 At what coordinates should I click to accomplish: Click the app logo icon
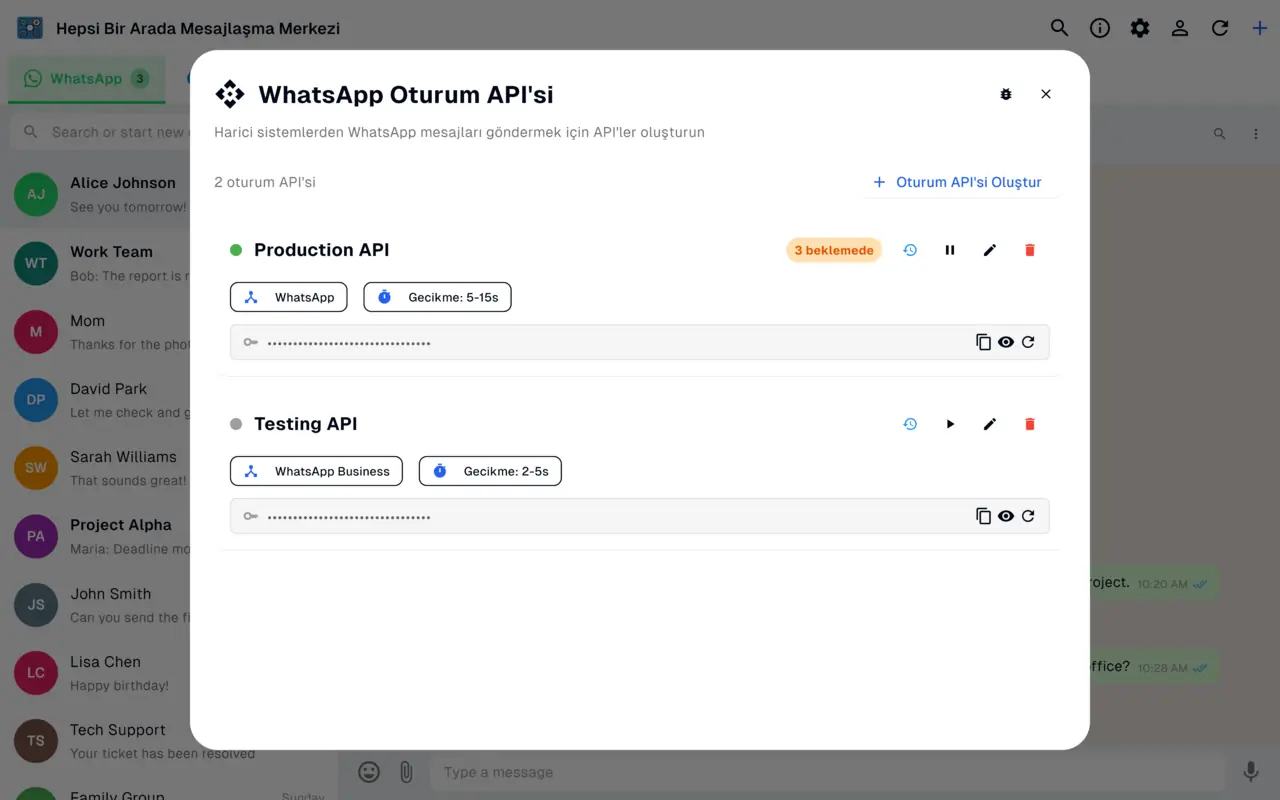(30, 28)
